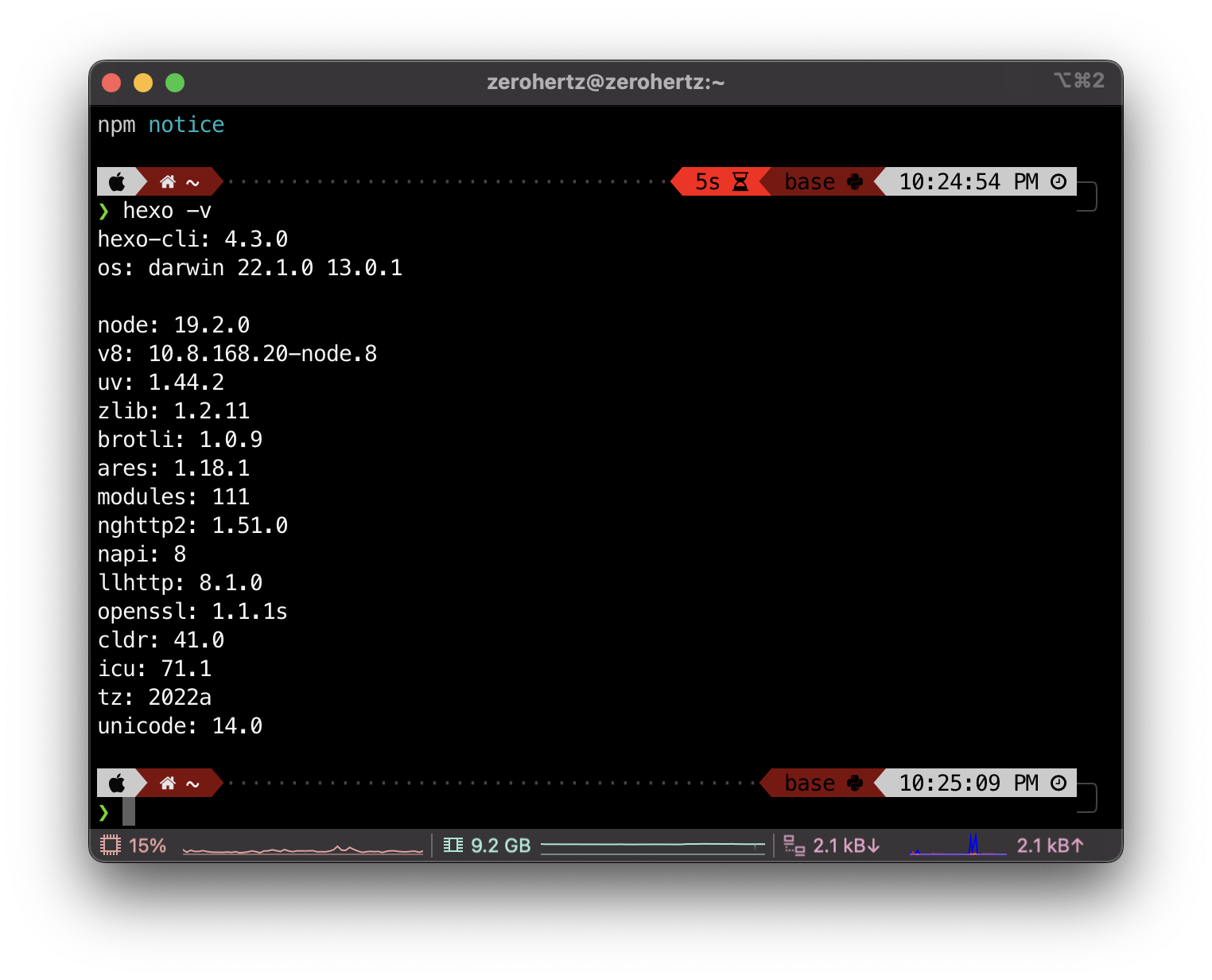
Task: Click the uv: 1.44.2 line
Action: 161,383
